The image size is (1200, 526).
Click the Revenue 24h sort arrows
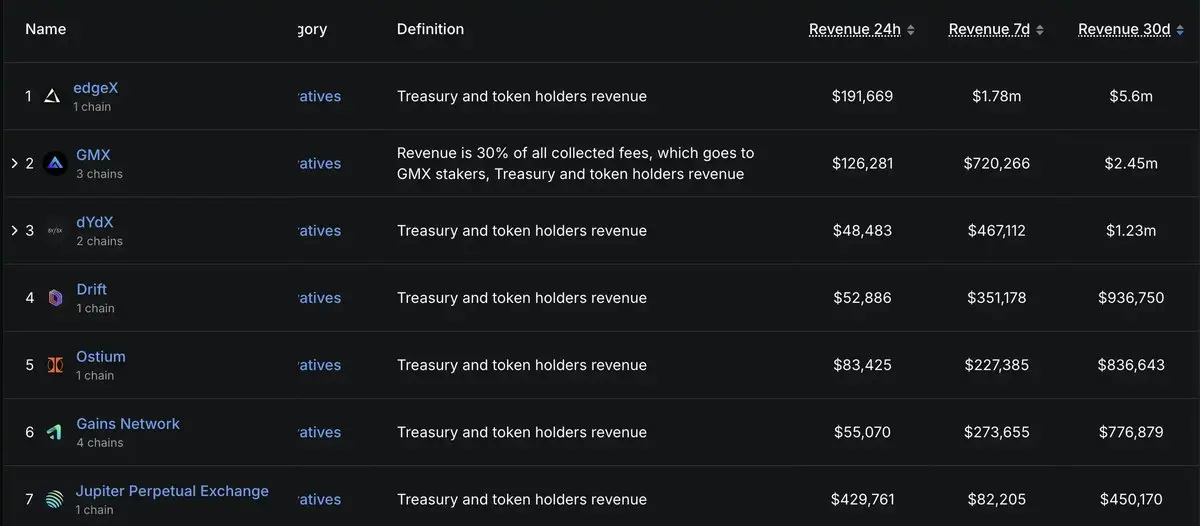pos(911,30)
